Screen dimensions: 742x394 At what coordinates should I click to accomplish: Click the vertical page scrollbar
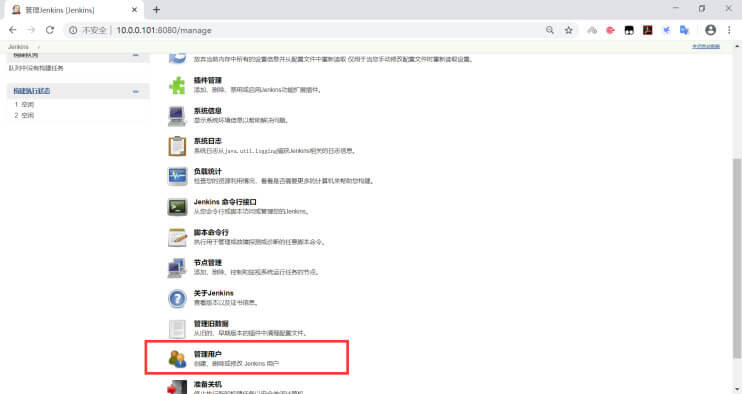[737, 258]
